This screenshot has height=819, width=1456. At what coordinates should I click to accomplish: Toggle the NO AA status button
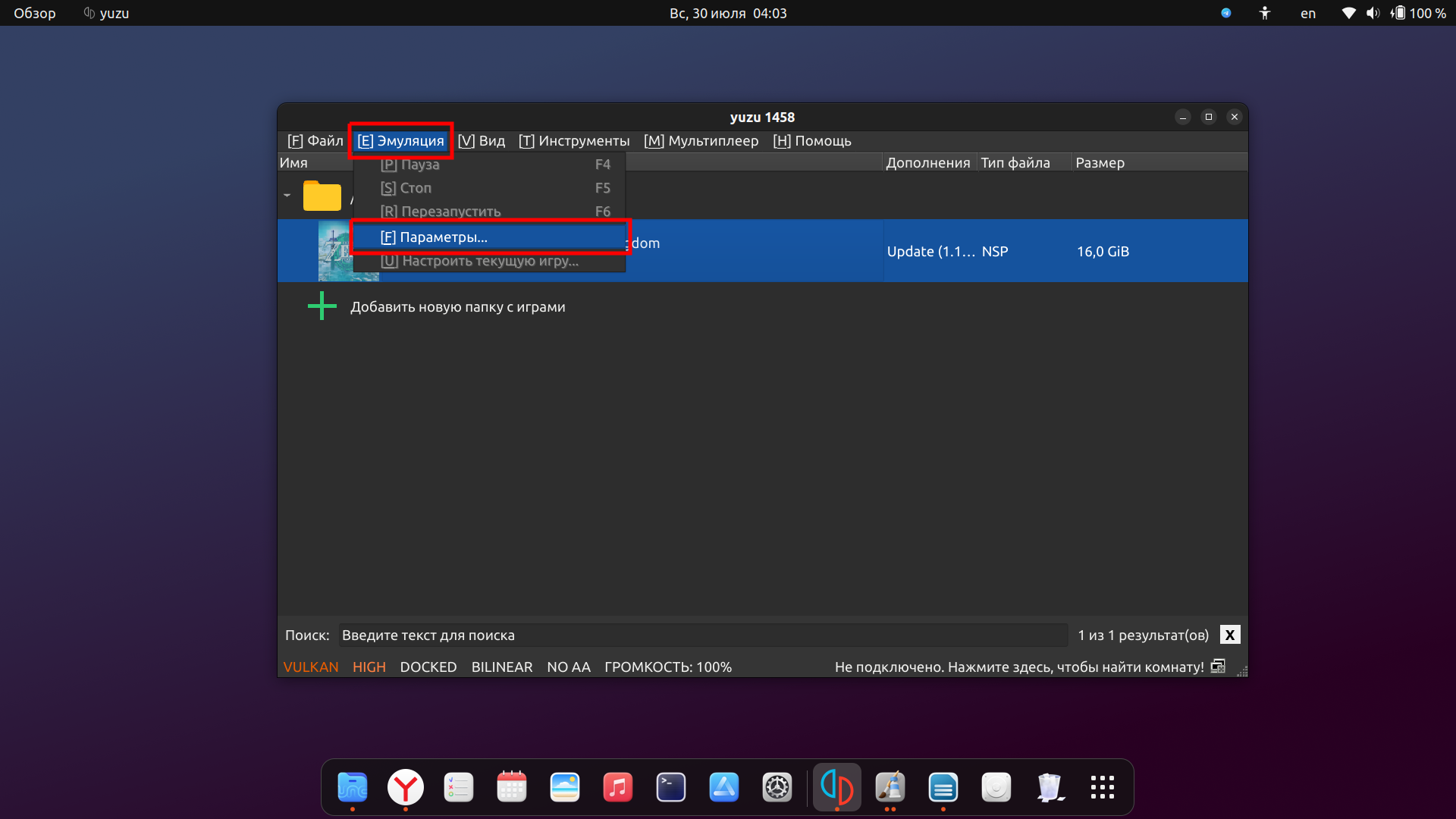[x=569, y=667]
